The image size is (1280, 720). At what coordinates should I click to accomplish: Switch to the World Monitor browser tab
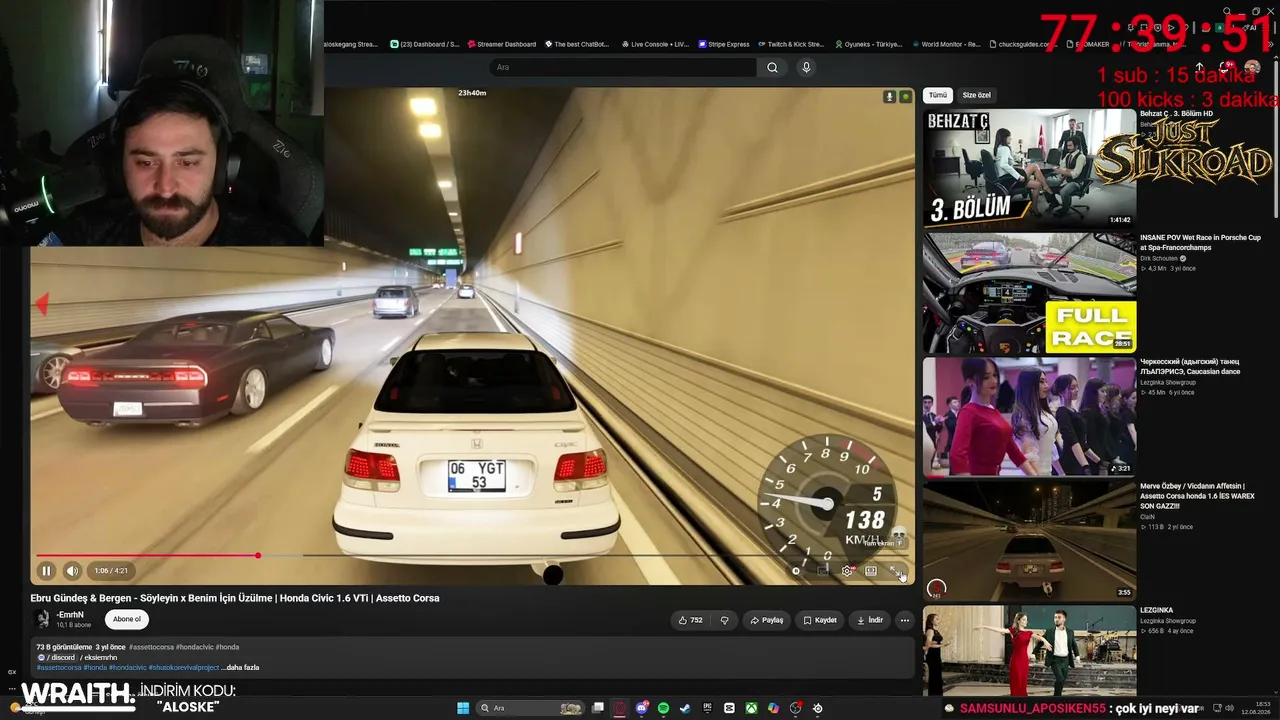945,44
